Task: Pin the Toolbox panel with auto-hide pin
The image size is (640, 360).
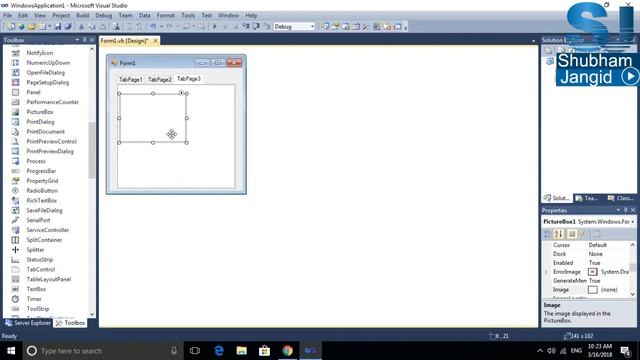Action: 84,40
